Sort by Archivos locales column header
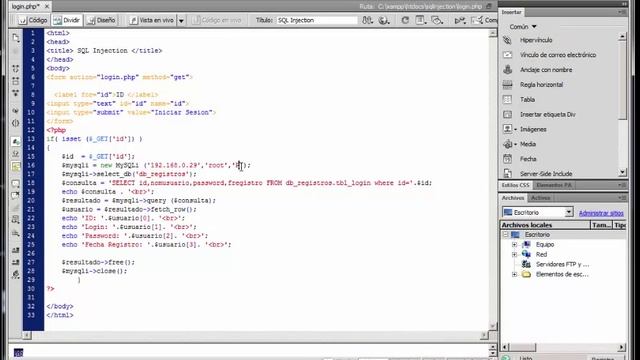The width and height of the screenshot is (640, 360). [545, 225]
